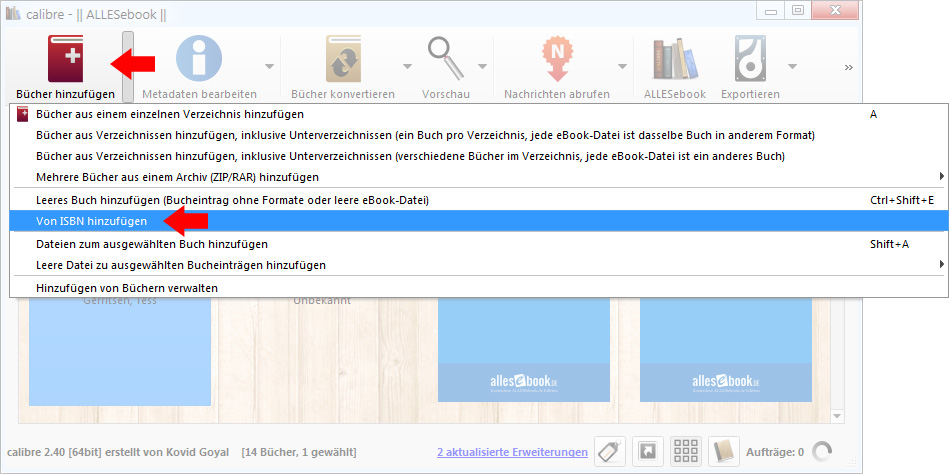Screen dimensions: 949x474
Task: Open Mehrere Bücher aus einem Archiv submenu
Action: [x=479, y=177]
